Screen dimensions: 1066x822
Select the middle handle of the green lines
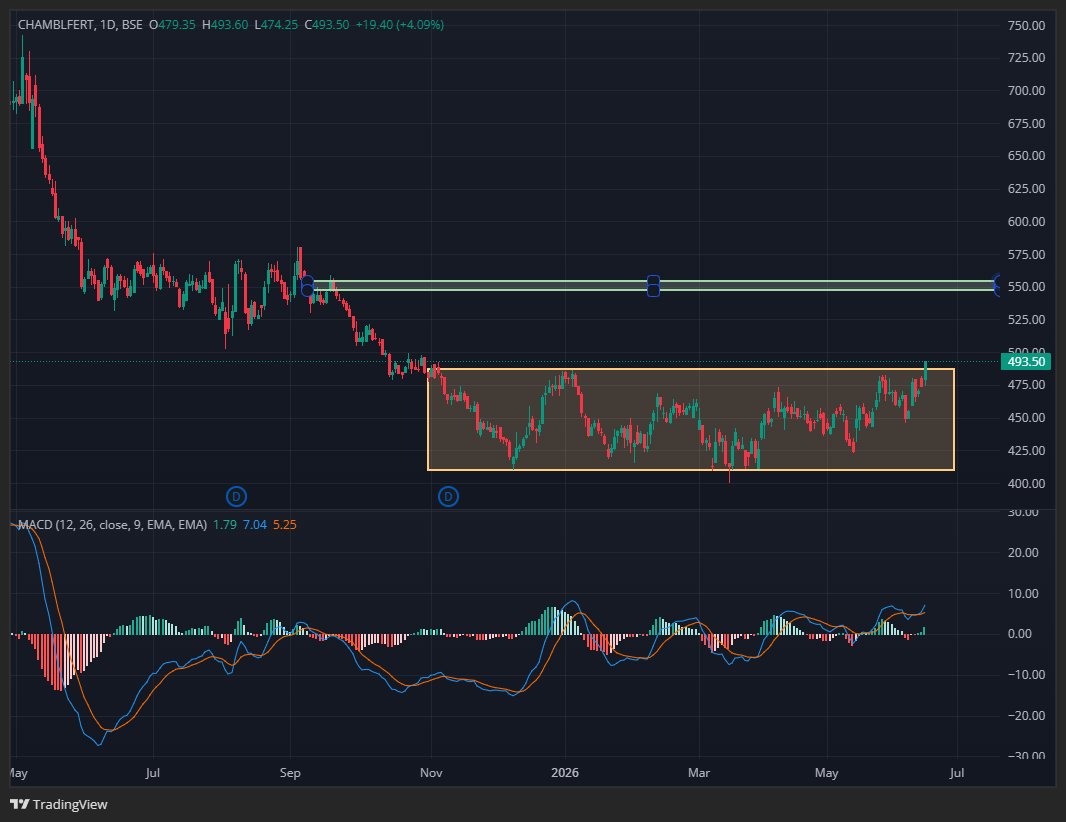653,286
